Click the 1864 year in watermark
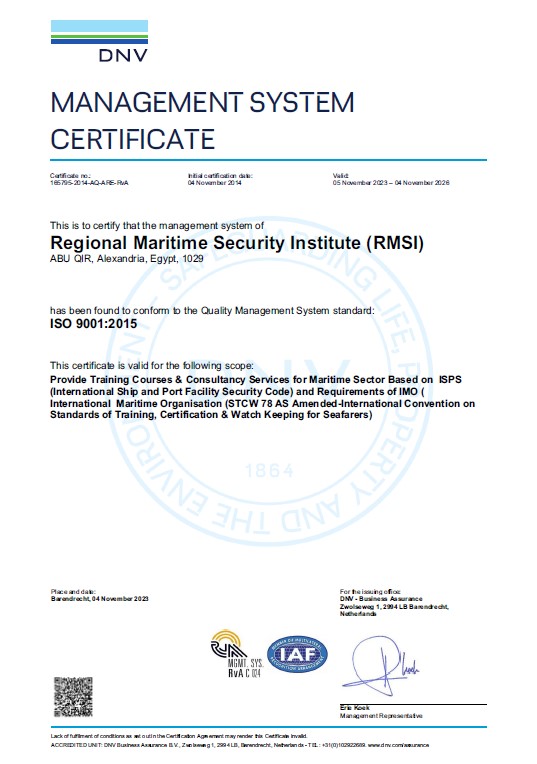 (x=269, y=471)
